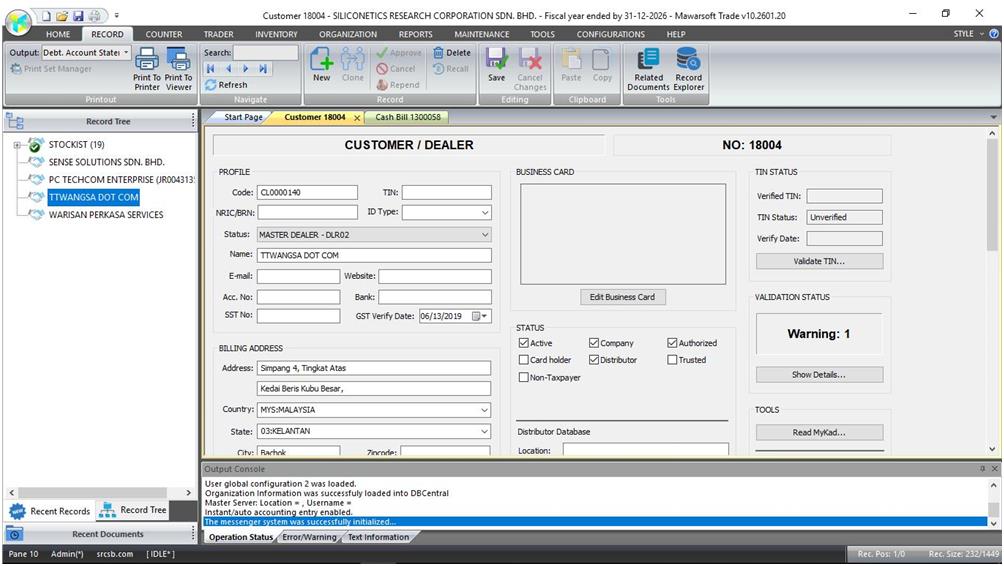Click the Print To Viewer icon
1004x566 pixels.
click(179, 68)
